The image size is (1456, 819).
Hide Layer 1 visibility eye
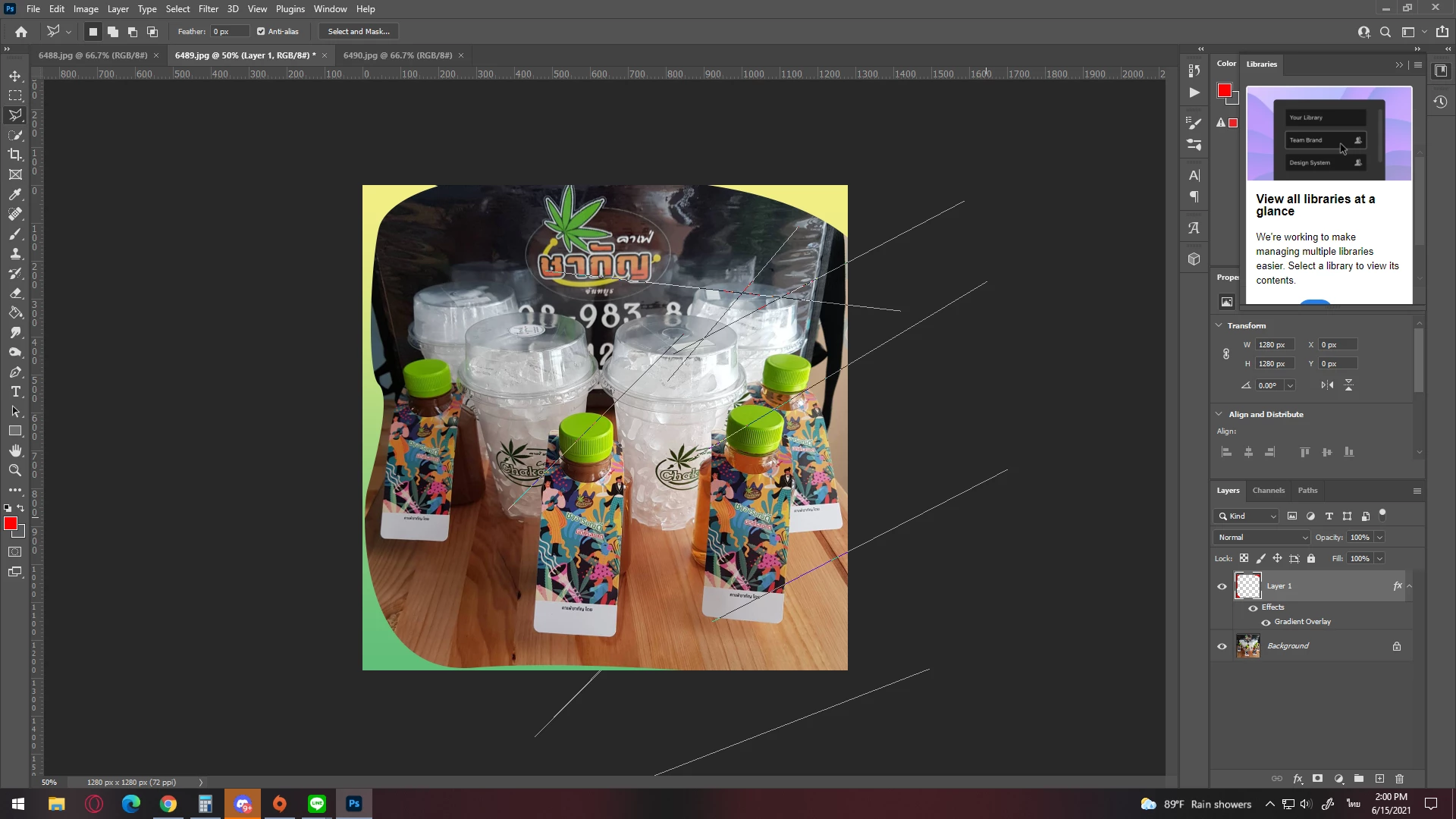(1222, 586)
